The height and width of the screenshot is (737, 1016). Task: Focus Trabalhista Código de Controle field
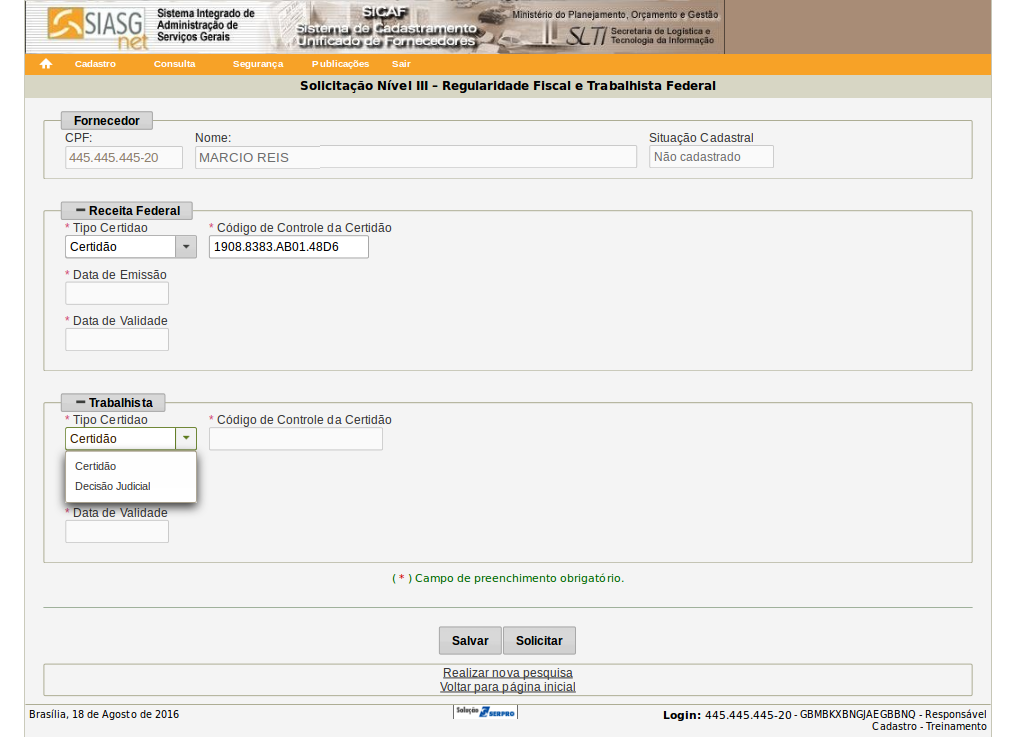click(x=295, y=439)
